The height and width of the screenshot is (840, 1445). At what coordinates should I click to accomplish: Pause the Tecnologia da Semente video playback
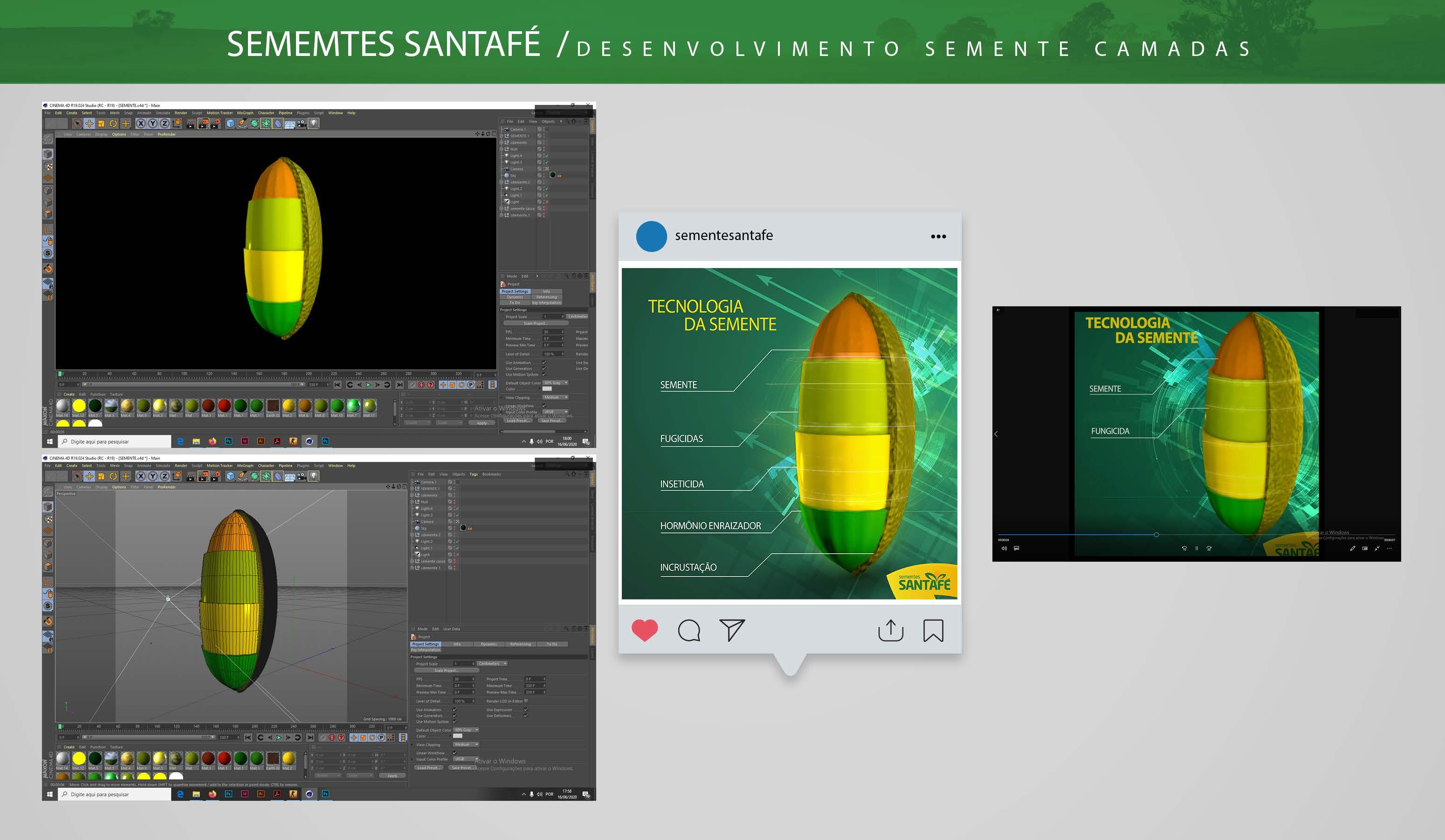tap(1197, 548)
